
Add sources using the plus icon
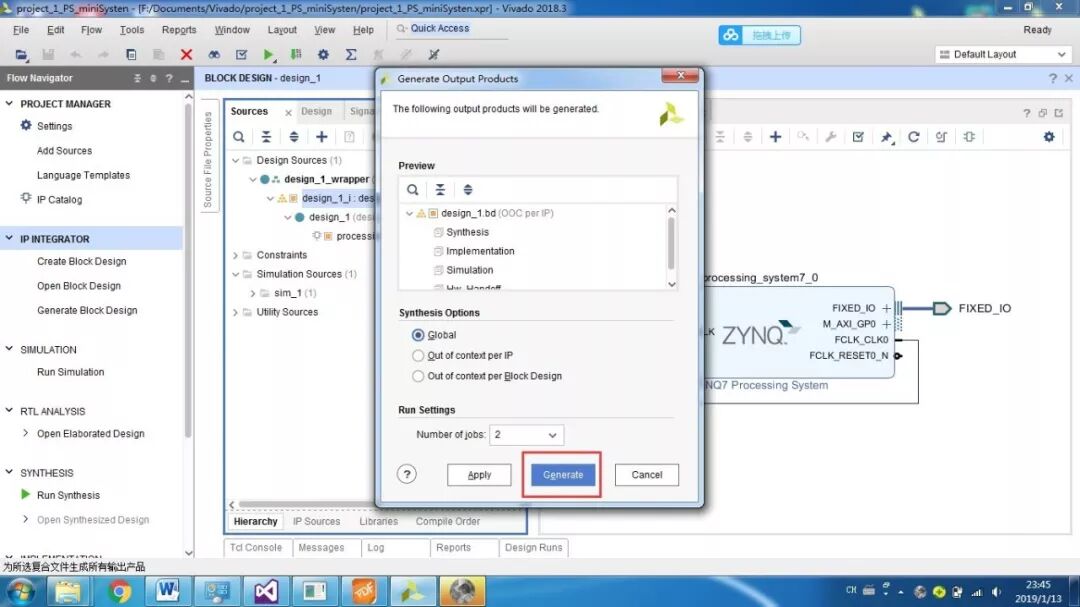(x=322, y=136)
